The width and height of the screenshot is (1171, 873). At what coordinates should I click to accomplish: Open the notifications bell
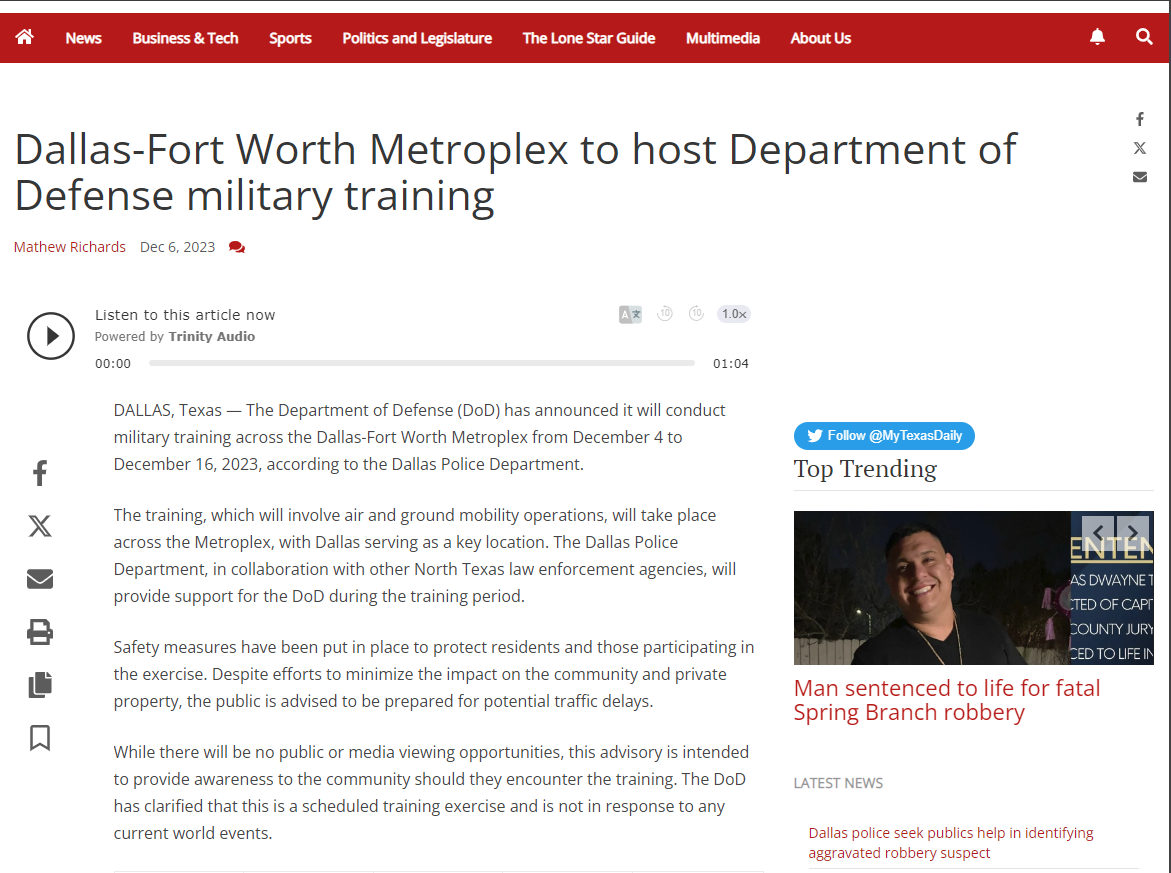click(x=1097, y=37)
